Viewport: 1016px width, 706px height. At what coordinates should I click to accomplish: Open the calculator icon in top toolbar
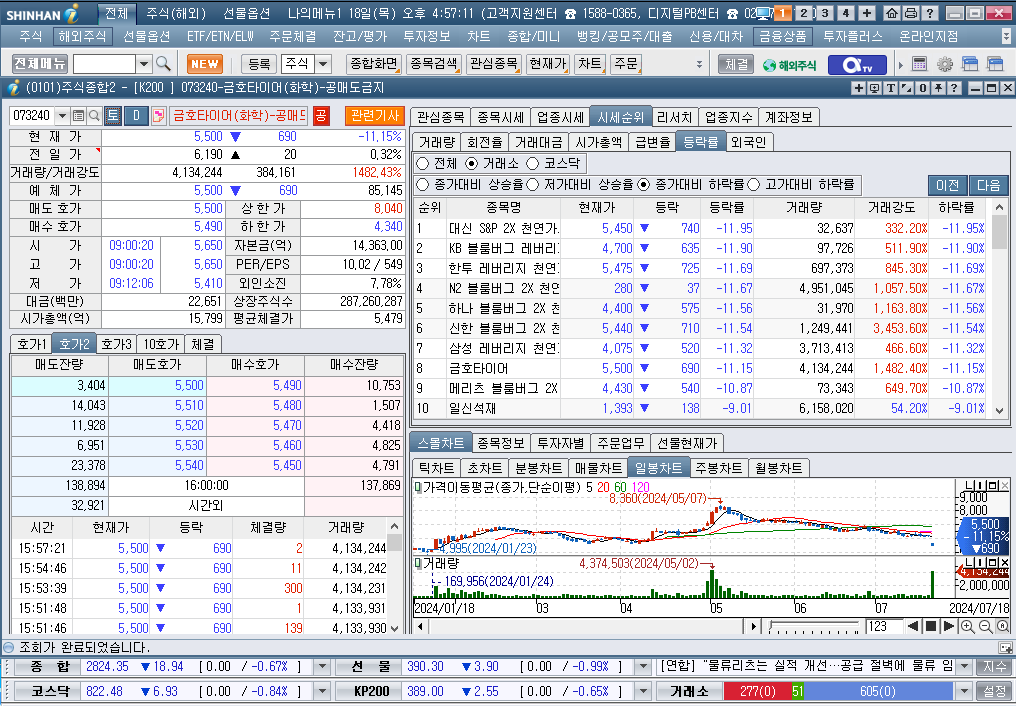coord(919,63)
